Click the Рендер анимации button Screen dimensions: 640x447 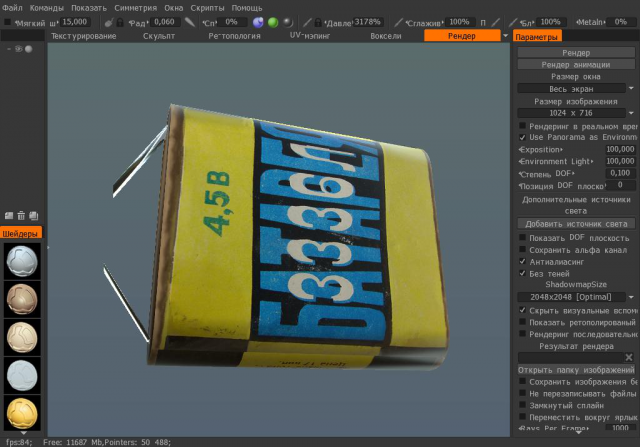(x=576, y=64)
